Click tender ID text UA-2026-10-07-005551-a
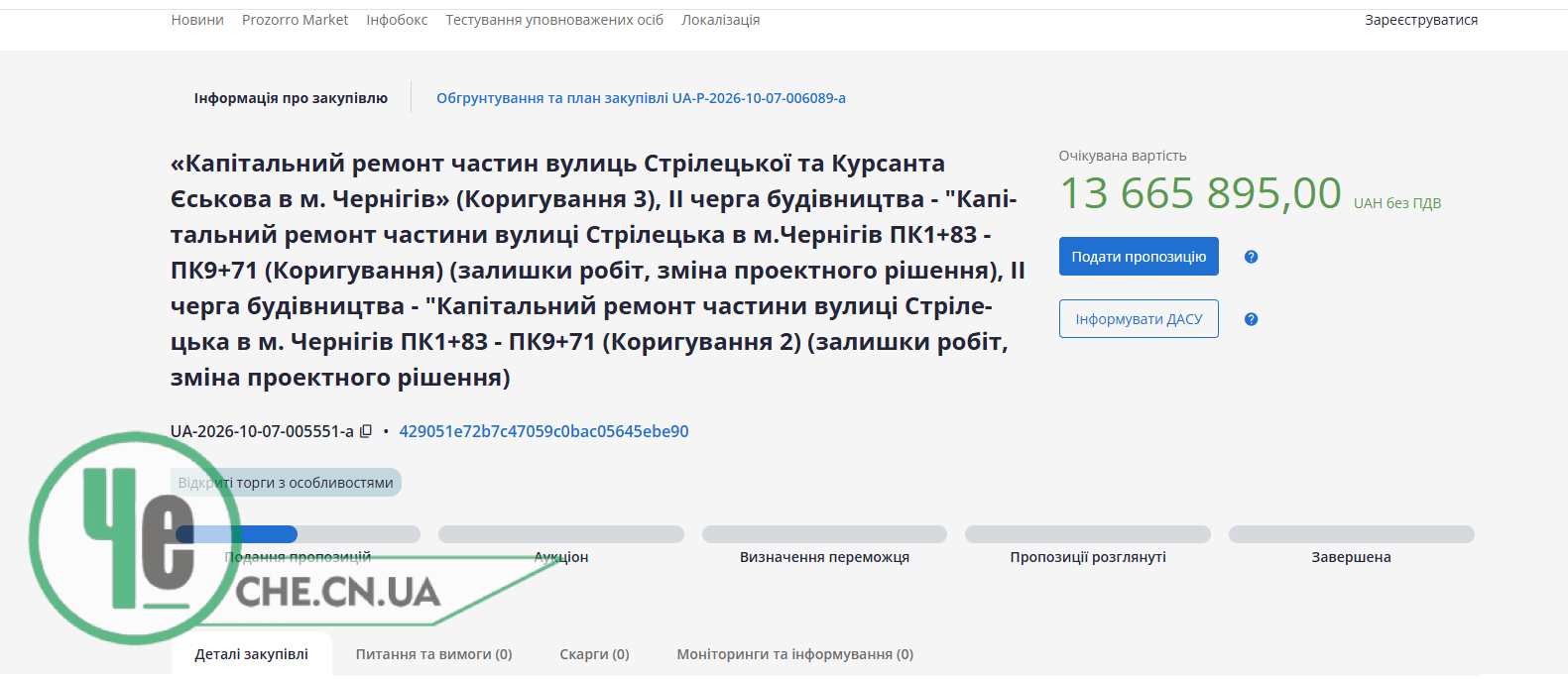 click(262, 431)
